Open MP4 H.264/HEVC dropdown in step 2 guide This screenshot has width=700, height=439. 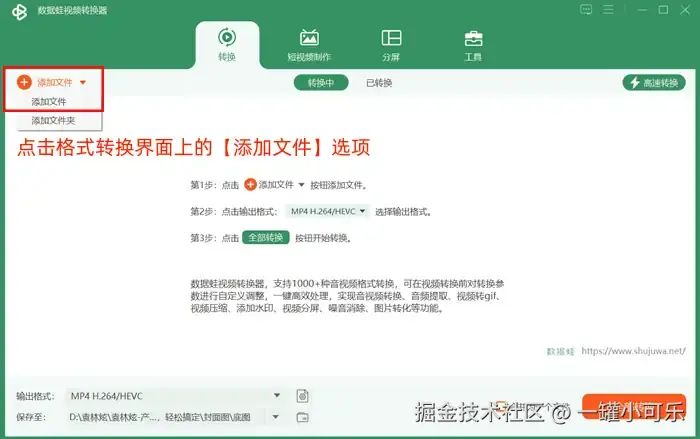pyautogui.click(x=327, y=211)
